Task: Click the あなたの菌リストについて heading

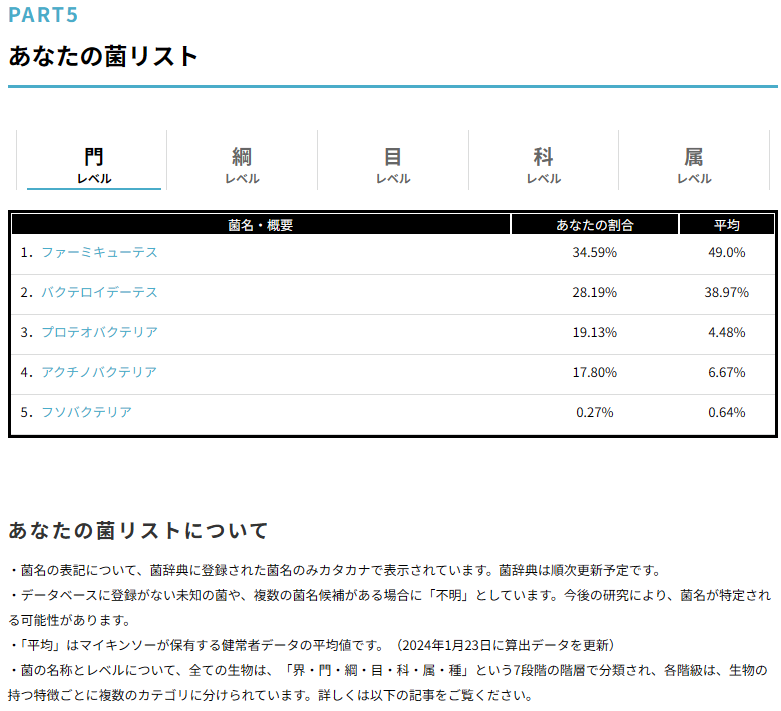Action: (138, 531)
